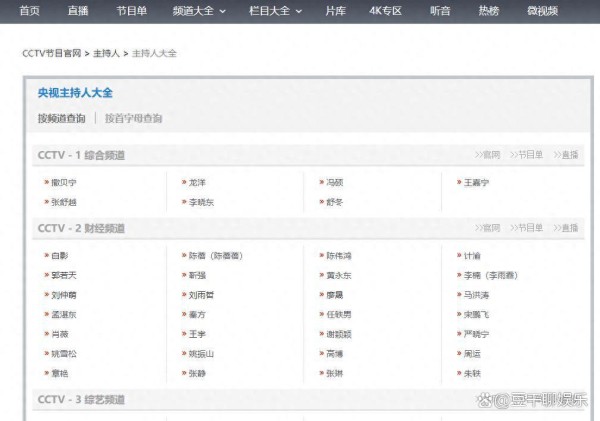Click the host name 刘仲萌
Screen dimensions: 600x421
pos(64,295)
